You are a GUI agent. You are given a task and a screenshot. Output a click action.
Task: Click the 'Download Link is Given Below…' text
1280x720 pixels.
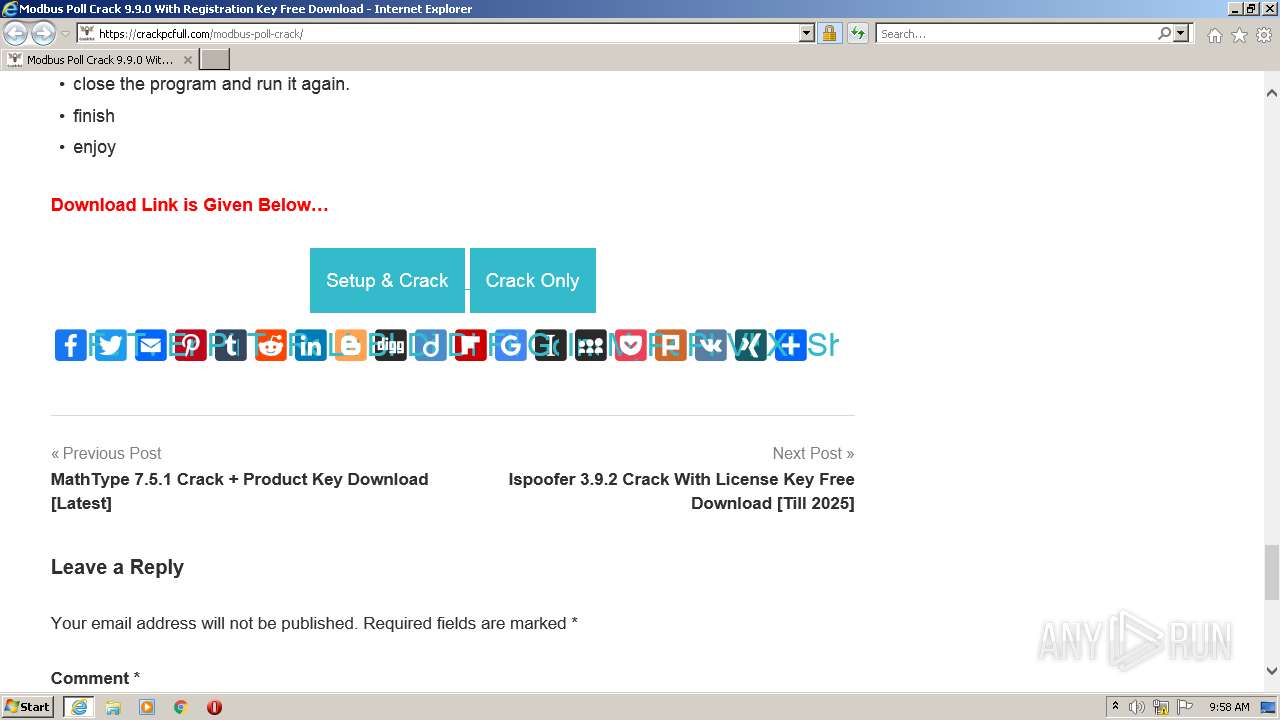190,205
